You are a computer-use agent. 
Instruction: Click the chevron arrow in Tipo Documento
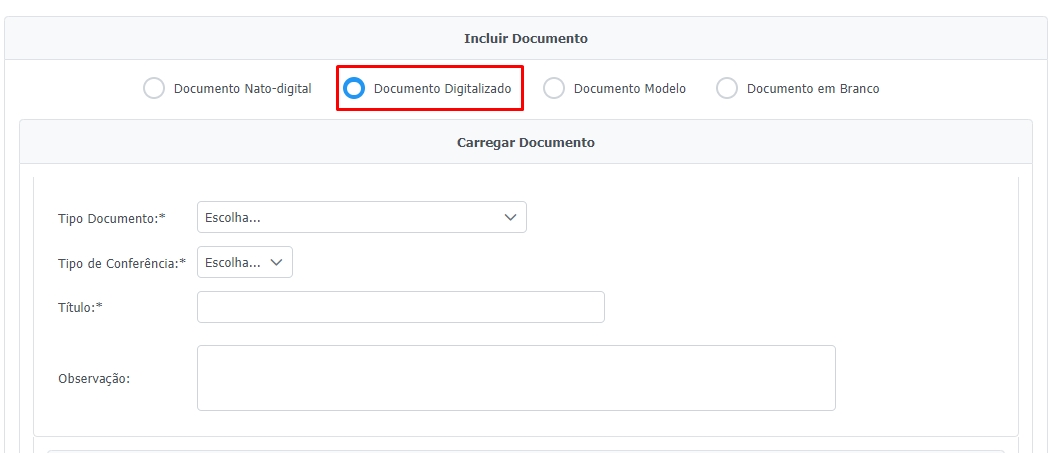510,217
